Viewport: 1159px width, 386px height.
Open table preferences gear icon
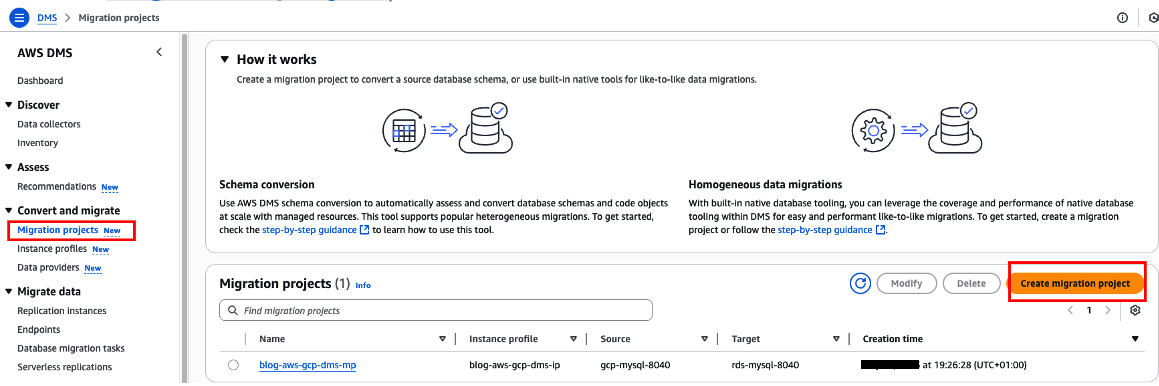(1136, 310)
